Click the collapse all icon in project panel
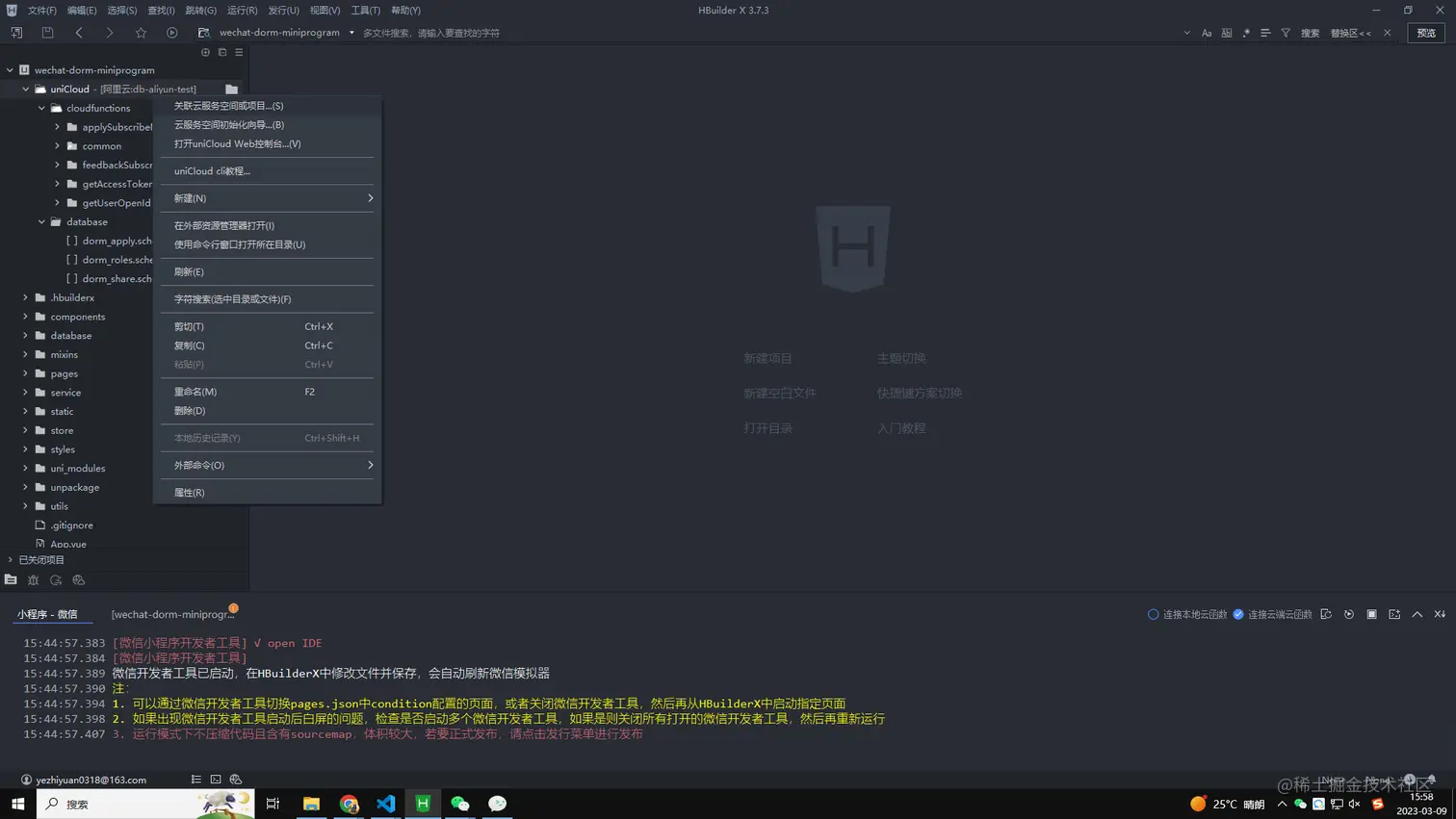The height and width of the screenshot is (819, 1456). [x=222, y=52]
